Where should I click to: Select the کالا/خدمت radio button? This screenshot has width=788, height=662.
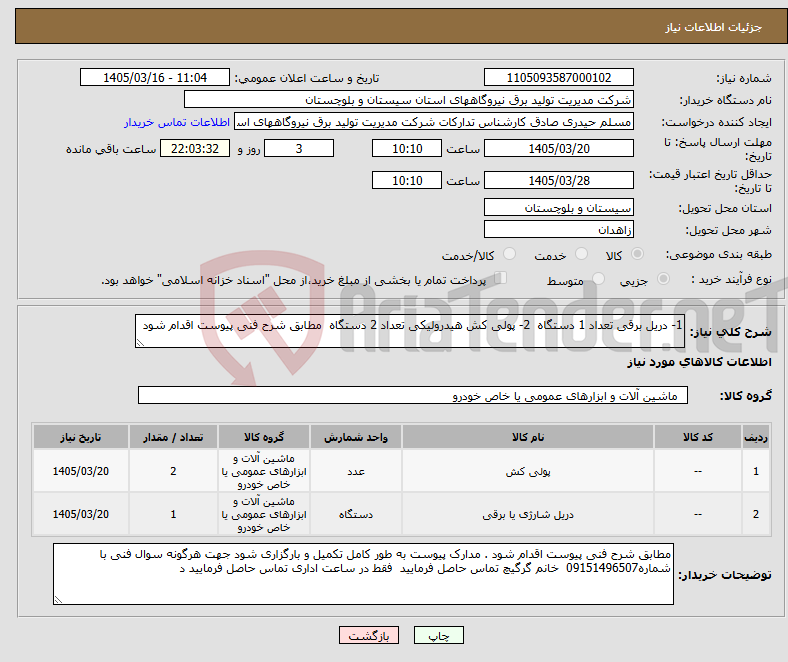(510, 254)
